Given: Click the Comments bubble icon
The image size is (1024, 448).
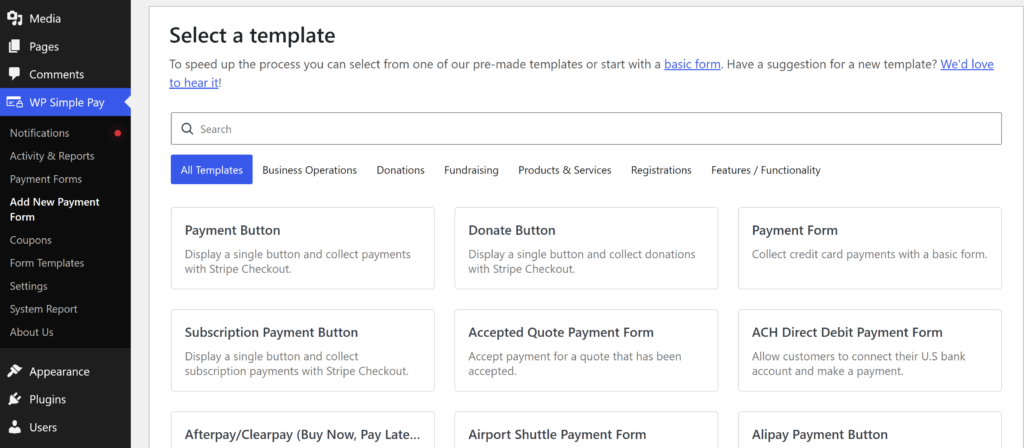Looking at the screenshot, I should click(14, 74).
